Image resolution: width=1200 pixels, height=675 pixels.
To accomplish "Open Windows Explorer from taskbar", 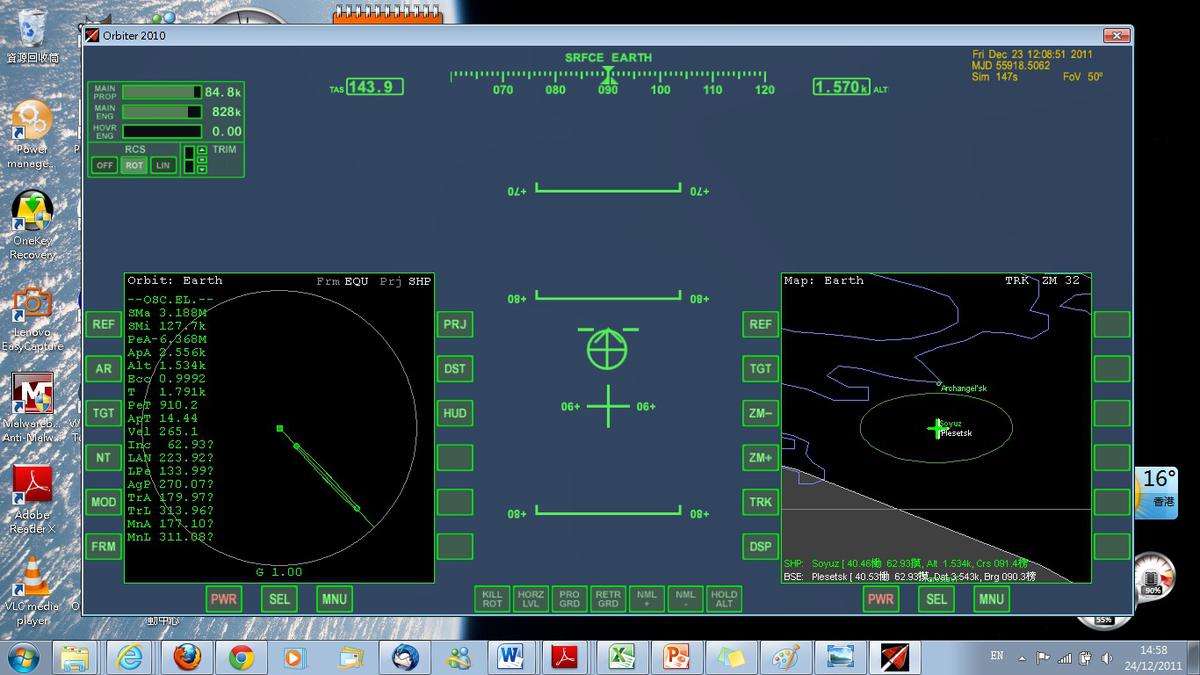I will [76, 657].
